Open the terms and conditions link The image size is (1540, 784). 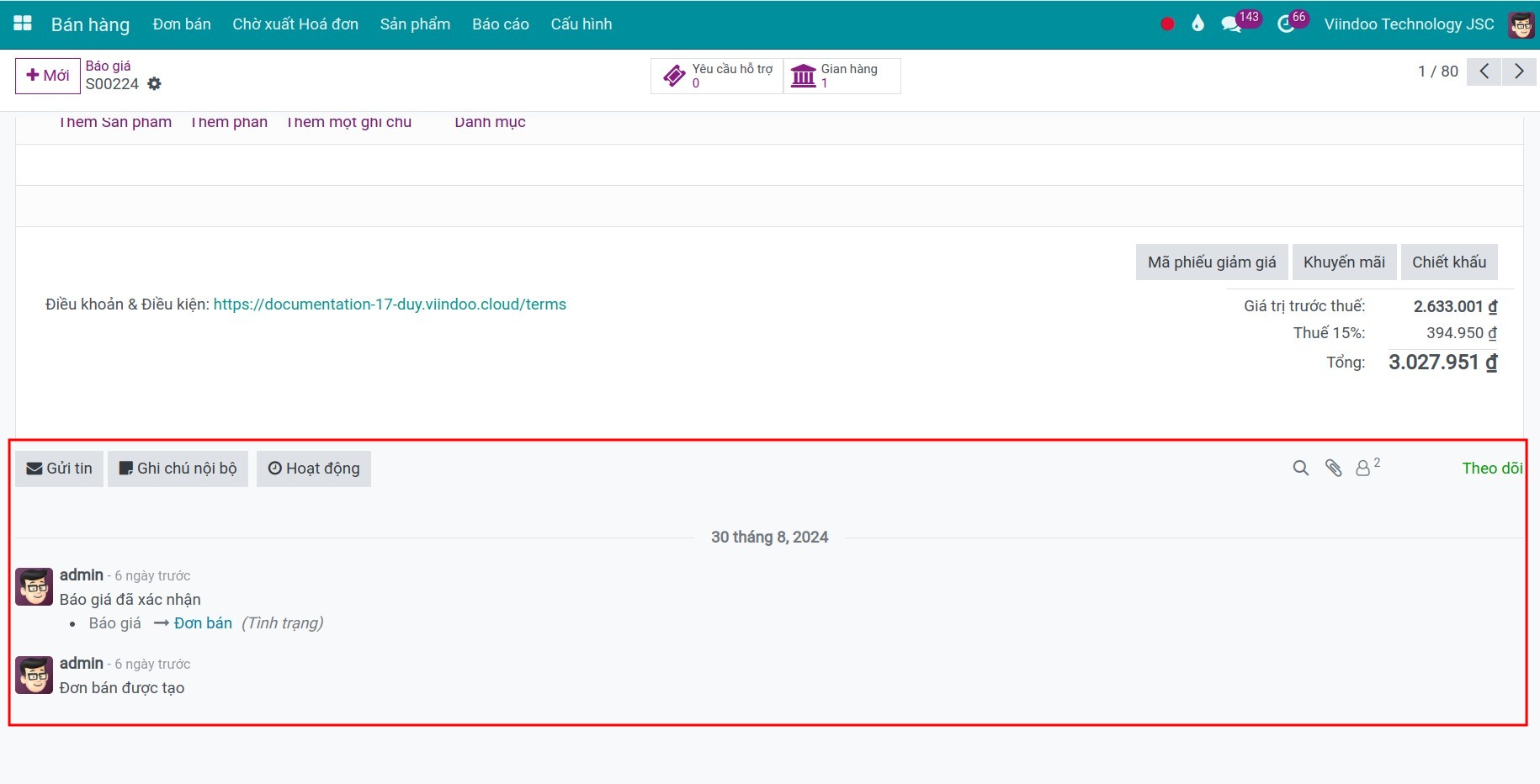(390, 305)
